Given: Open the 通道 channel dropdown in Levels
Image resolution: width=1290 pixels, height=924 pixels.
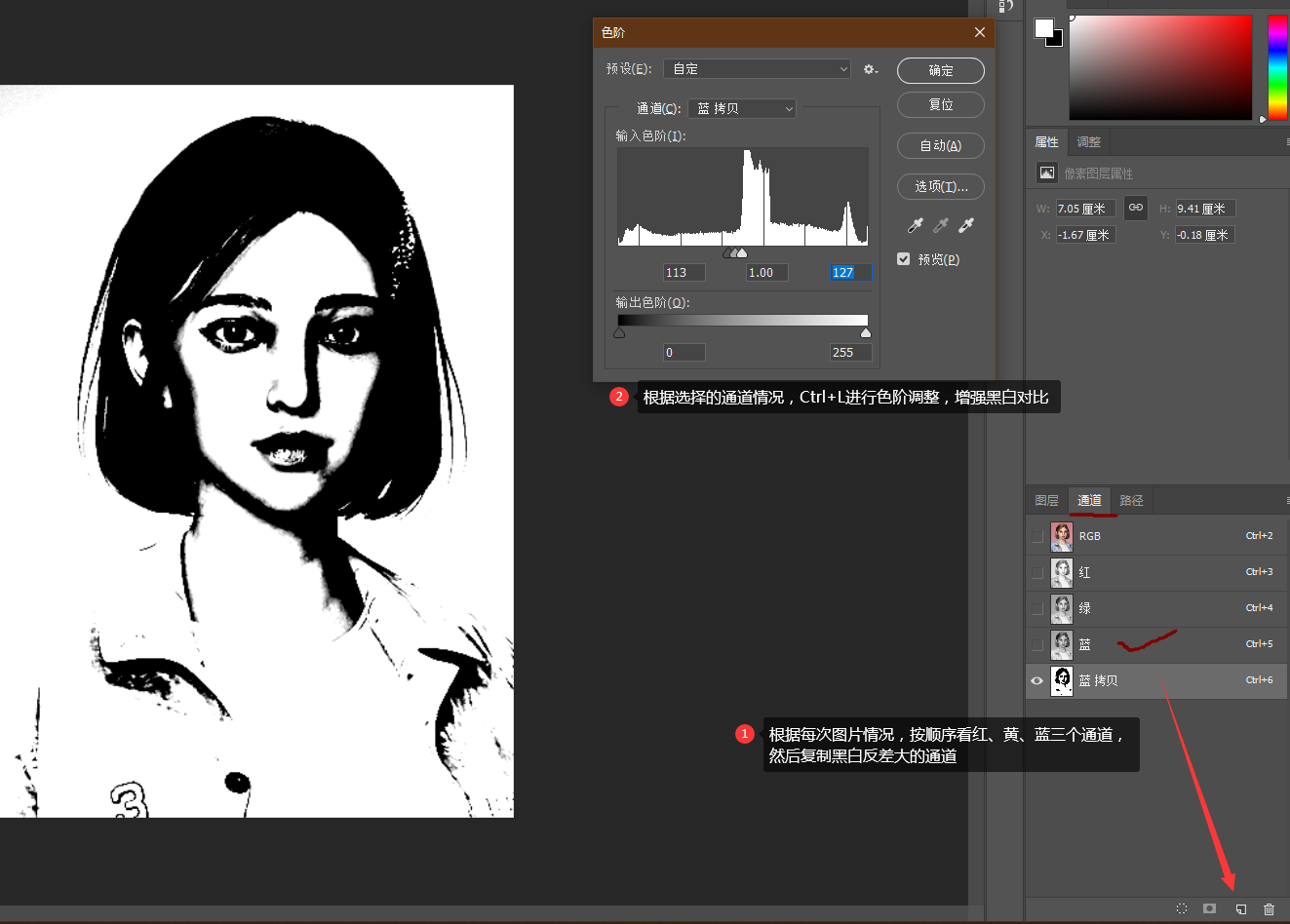Looking at the screenshot, I should (742, 109).
